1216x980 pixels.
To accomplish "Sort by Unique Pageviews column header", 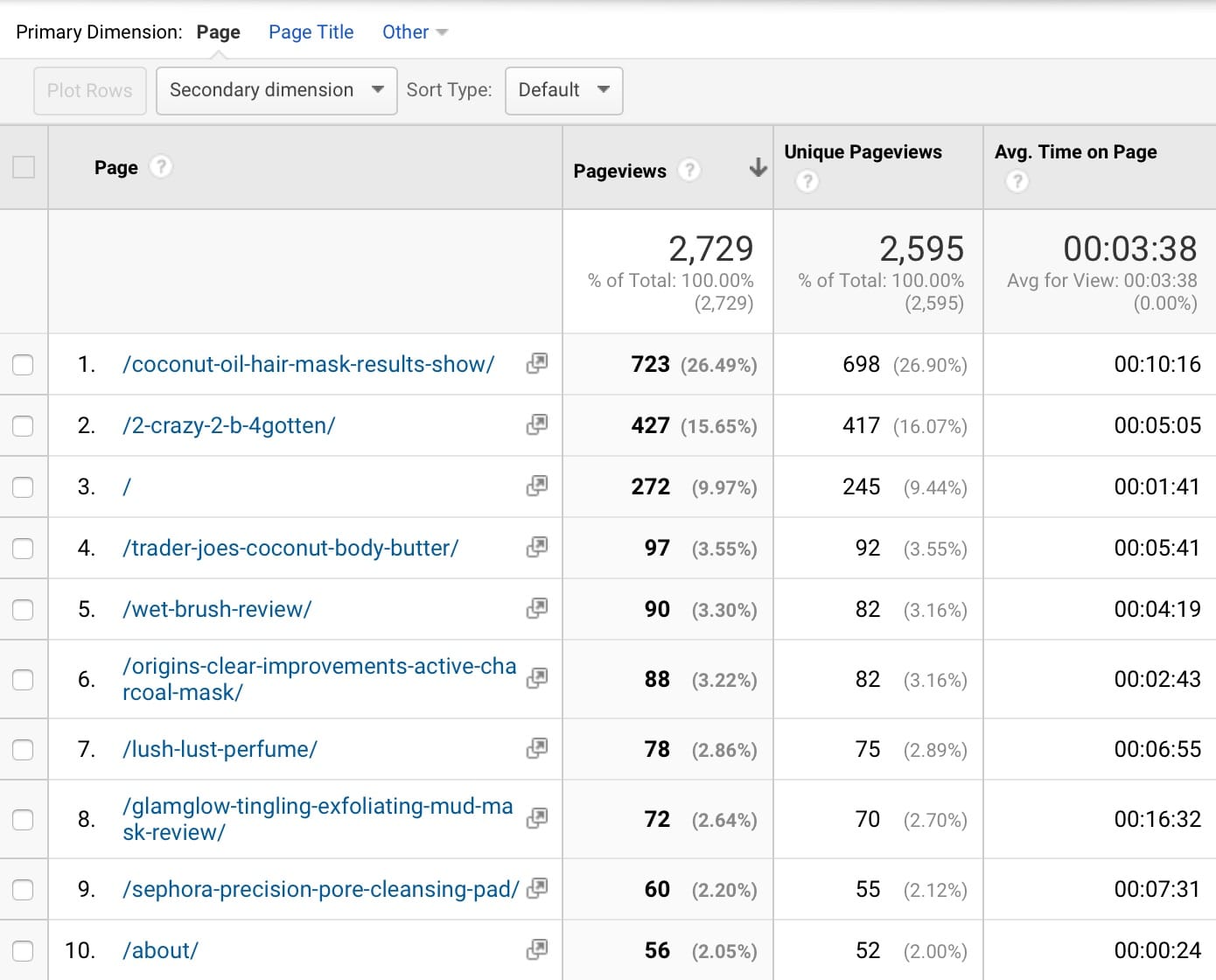I will click(863, 151).
